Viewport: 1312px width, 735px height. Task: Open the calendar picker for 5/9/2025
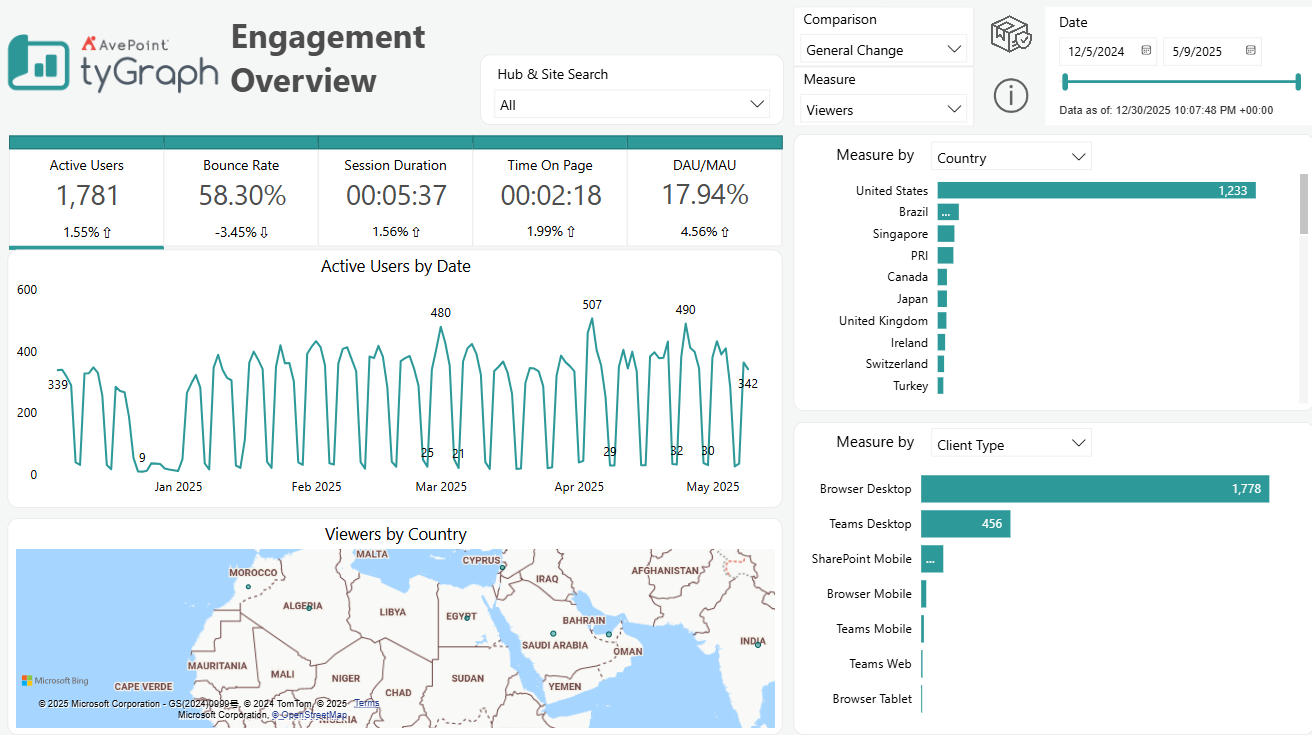tap(1249, 51)
